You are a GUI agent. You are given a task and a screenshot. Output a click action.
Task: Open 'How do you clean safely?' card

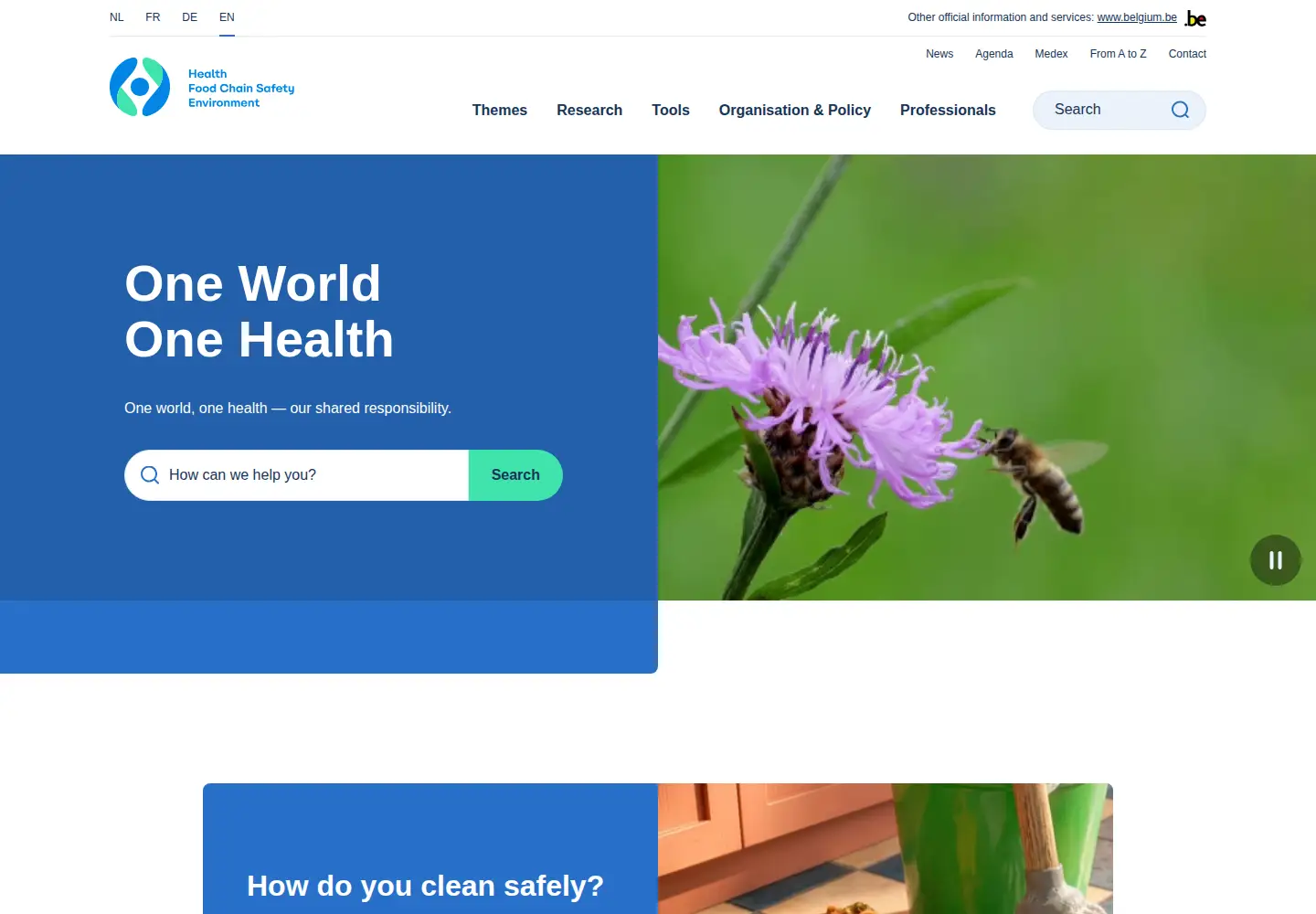tap(425, 886)
